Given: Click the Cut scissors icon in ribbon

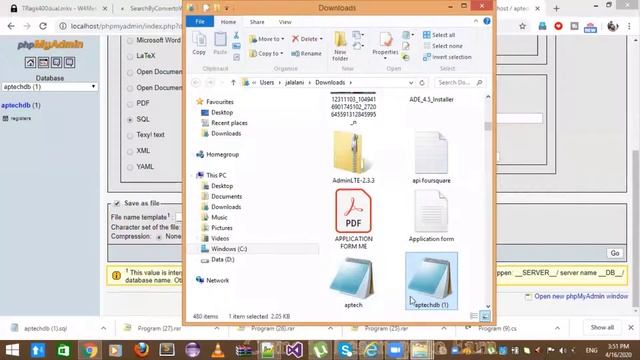Looking at the screenshot, I should click(x=236, y=36).
